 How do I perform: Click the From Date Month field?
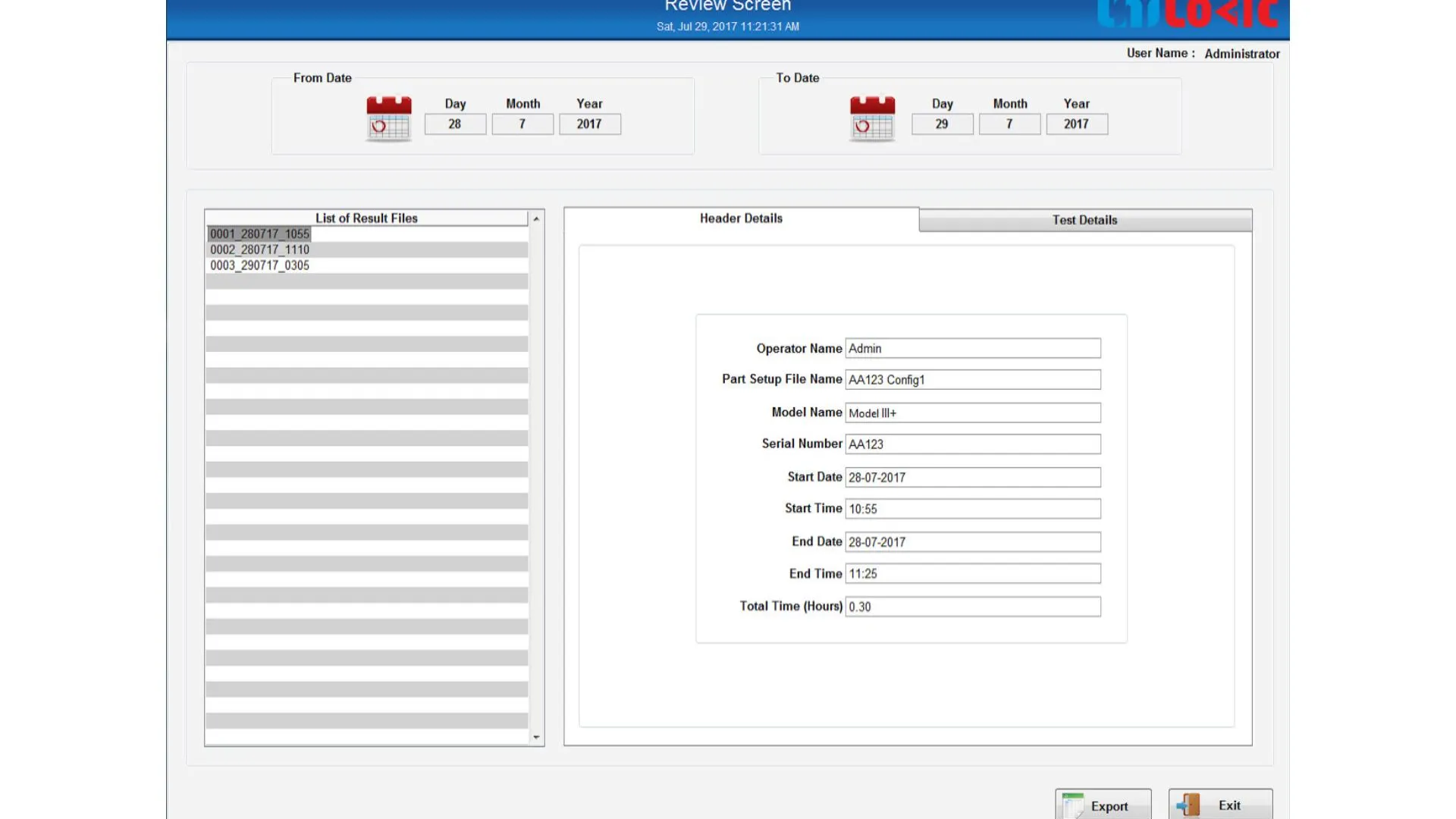tap(522, 124)
